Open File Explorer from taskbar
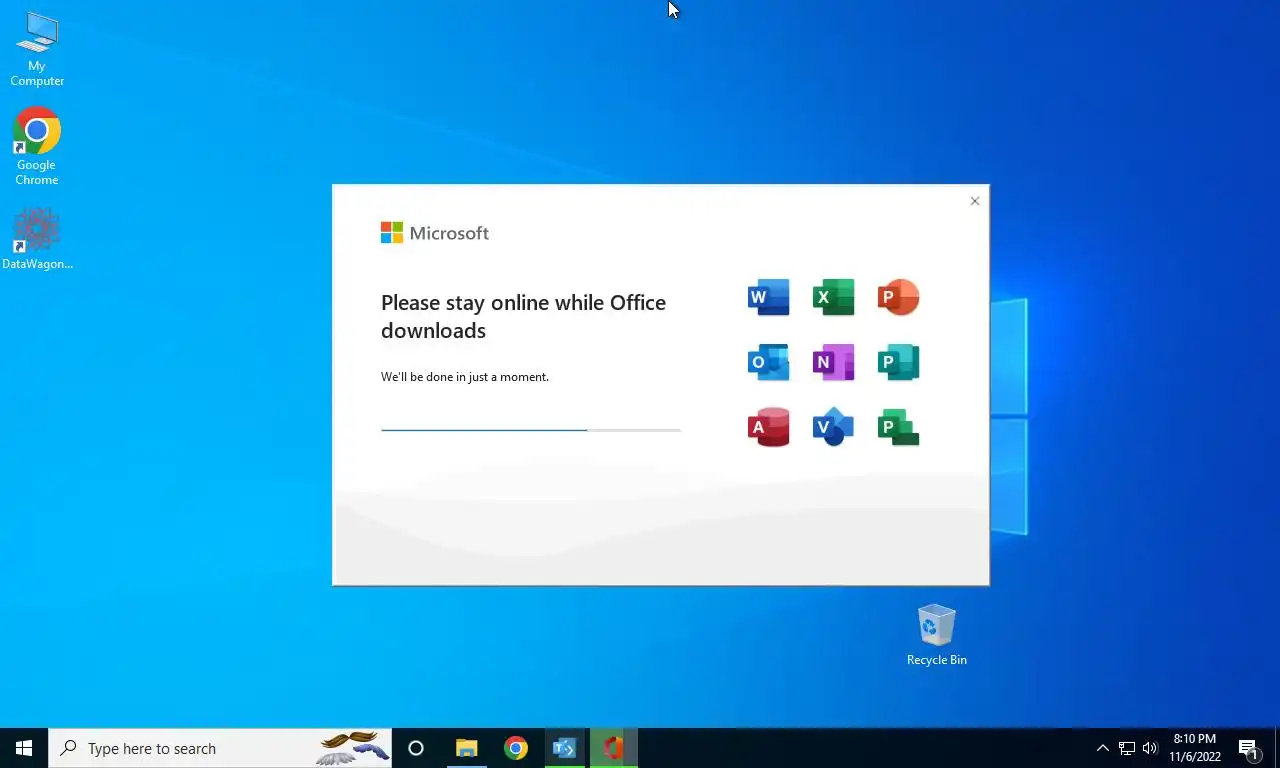1280x768 pixels. coord(467,748)
